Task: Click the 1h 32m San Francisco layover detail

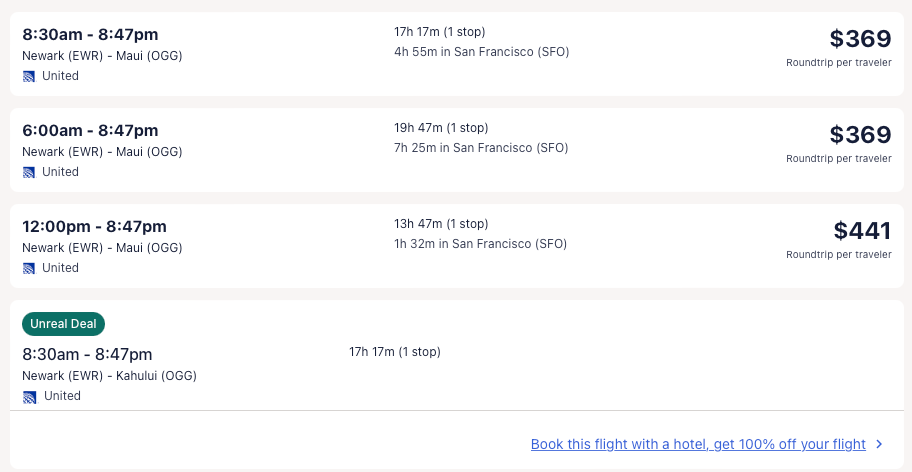Action: [x=480, y=244]
